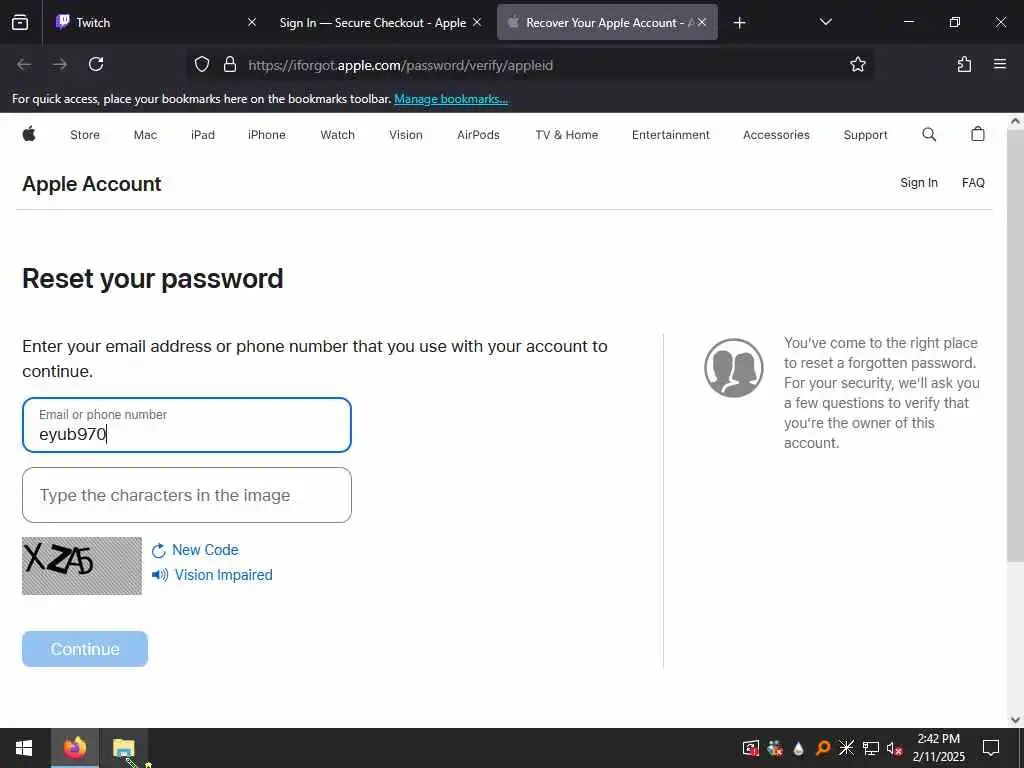The image size is (1024, 768).
Task: Click Apple Account heading link
Action: coord(91,184)
